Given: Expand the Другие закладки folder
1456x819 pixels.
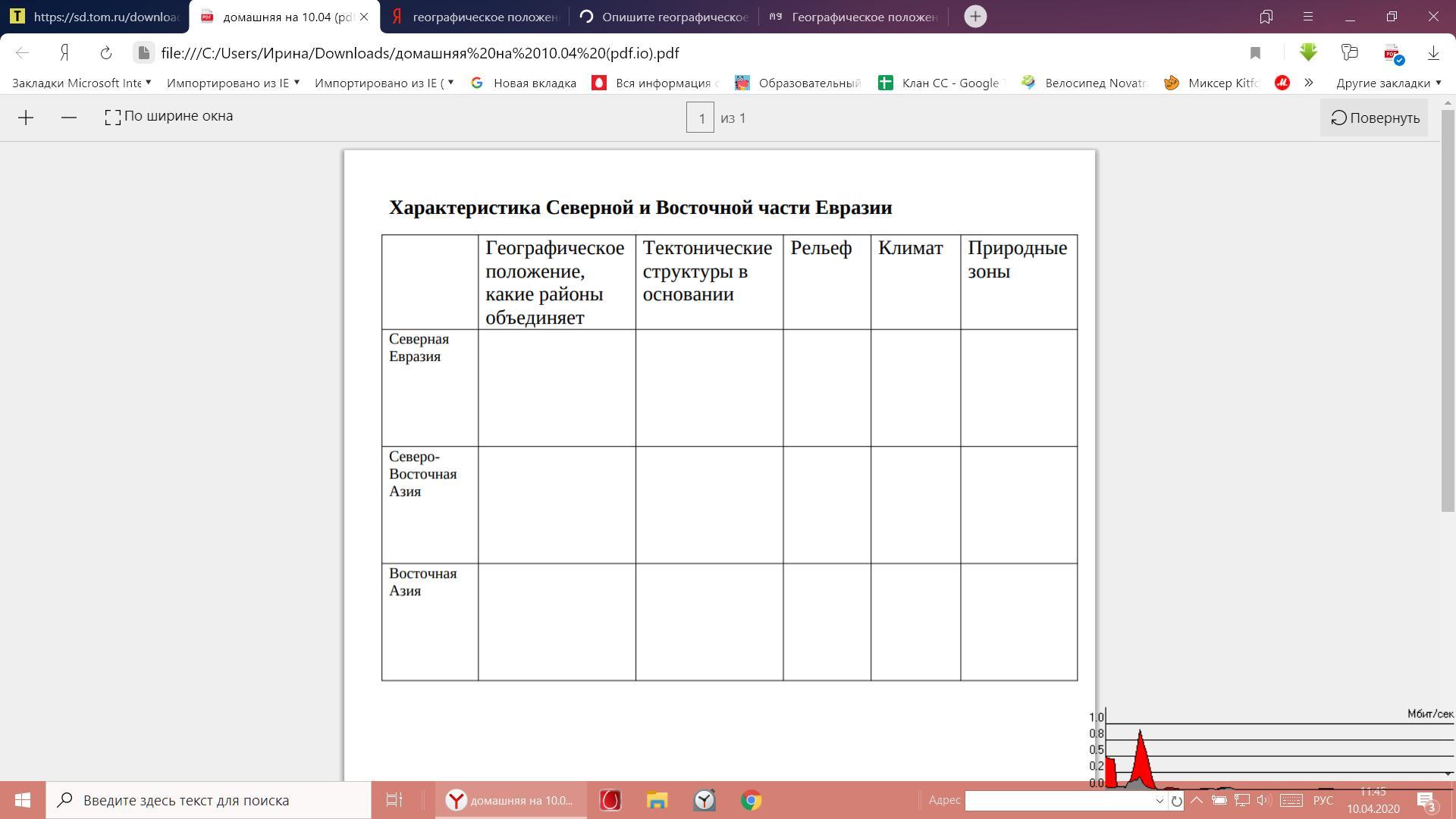Looking at the screenshot, I should point(1388,83).
